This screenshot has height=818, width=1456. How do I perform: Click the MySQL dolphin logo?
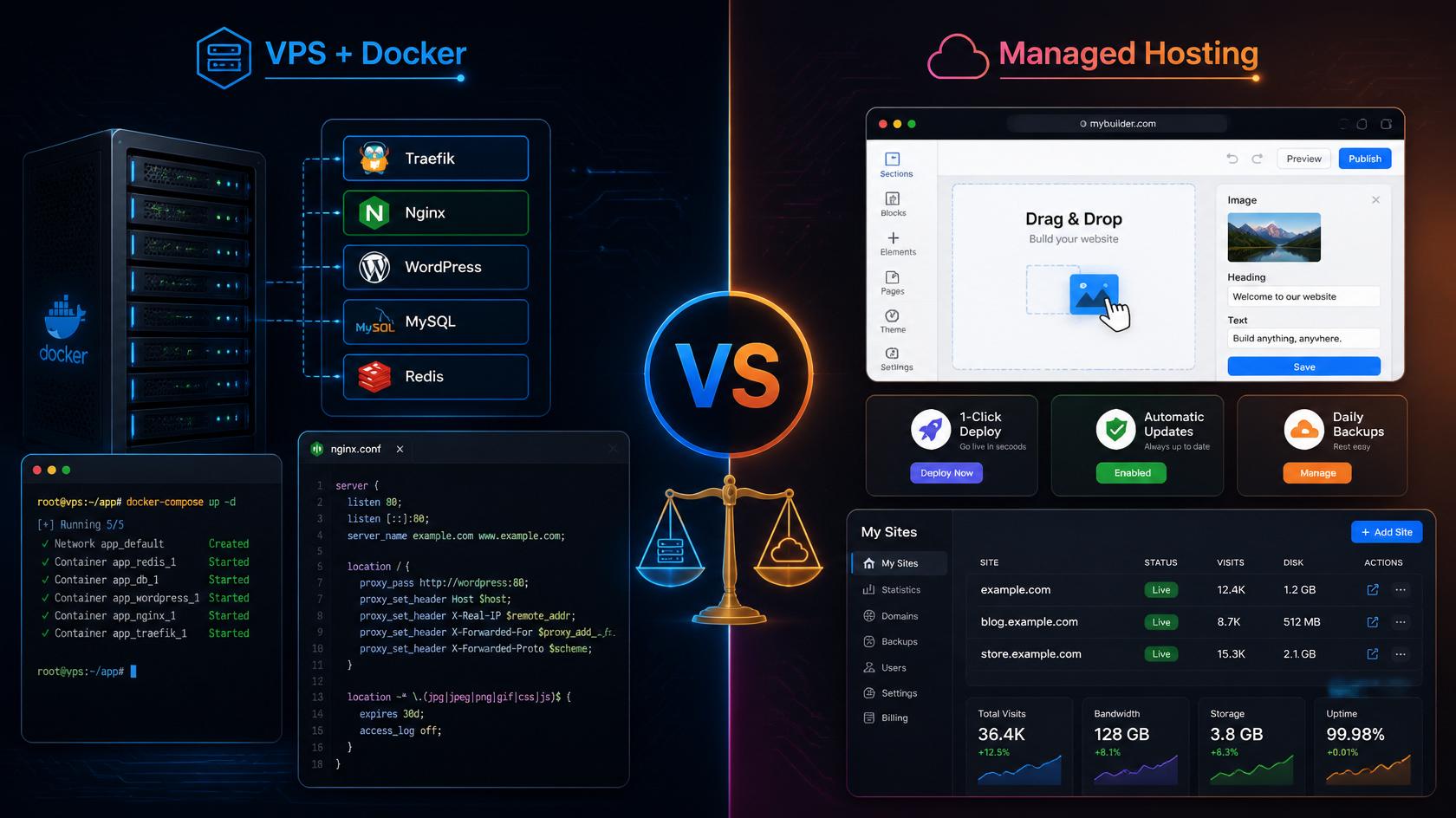point(375,321)
